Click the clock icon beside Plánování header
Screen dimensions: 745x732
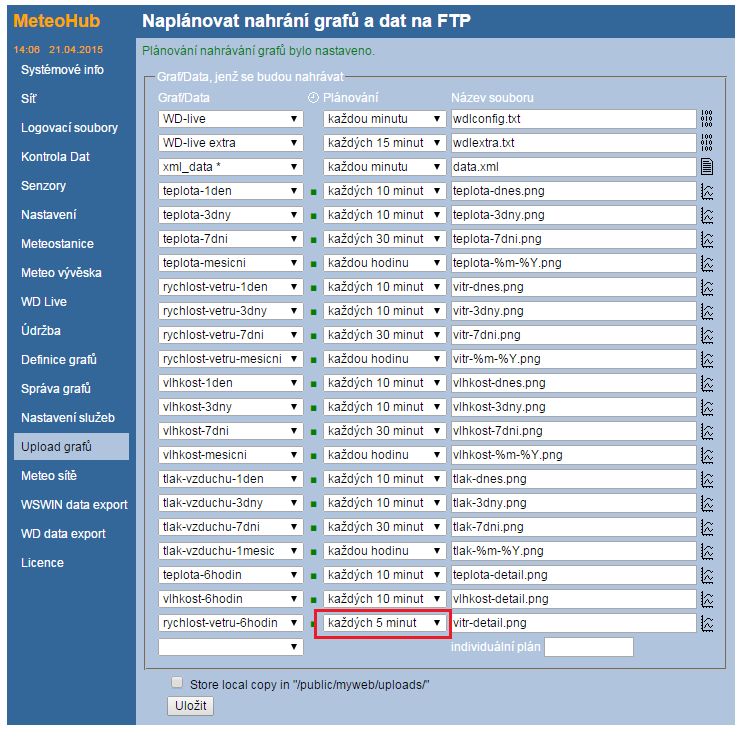pyautogui.click(x=313, y=98)
